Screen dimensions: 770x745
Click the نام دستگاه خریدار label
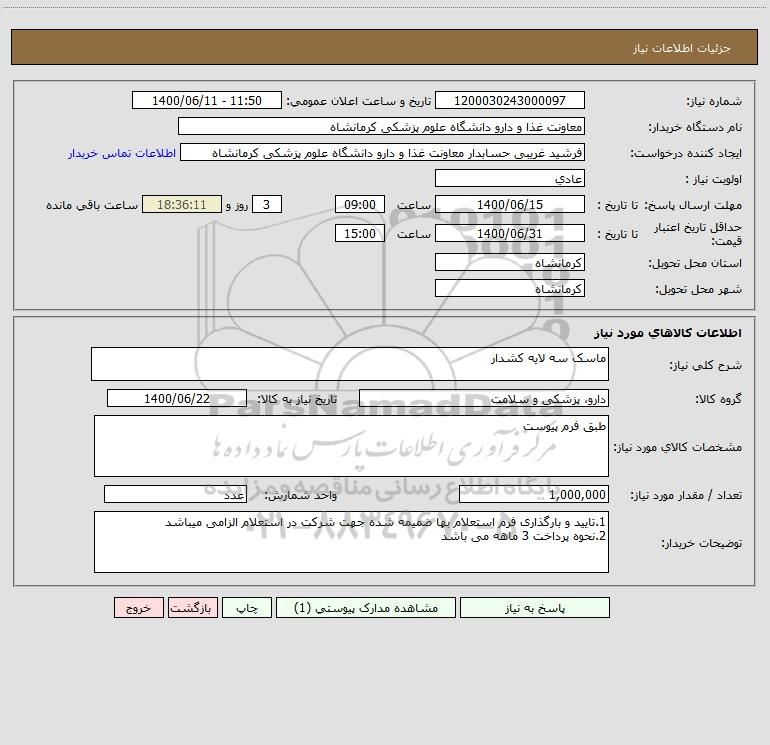point(695,127)
